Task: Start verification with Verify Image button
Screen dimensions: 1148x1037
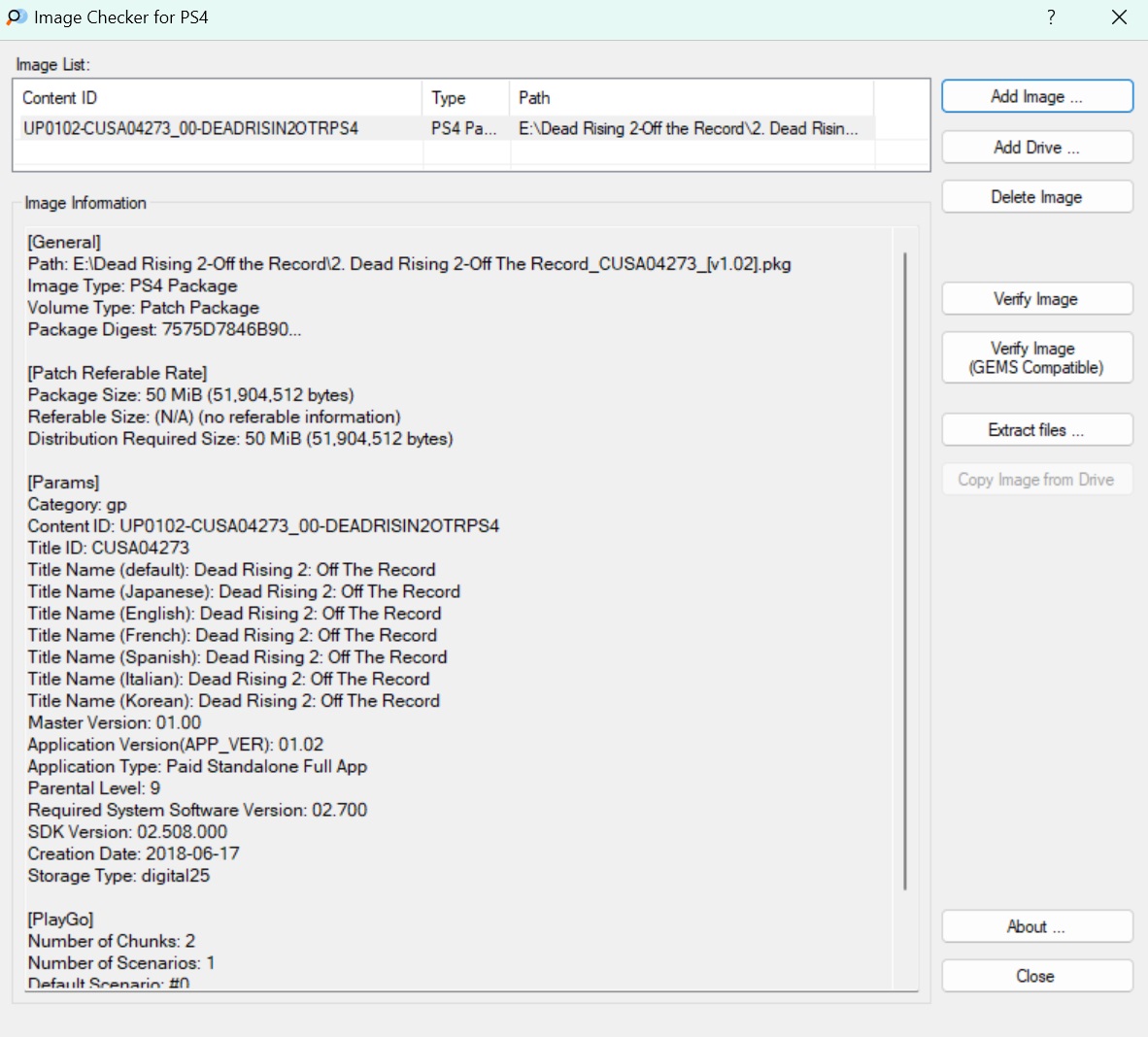Action: pyautogui.click(x=1036, y=299)
